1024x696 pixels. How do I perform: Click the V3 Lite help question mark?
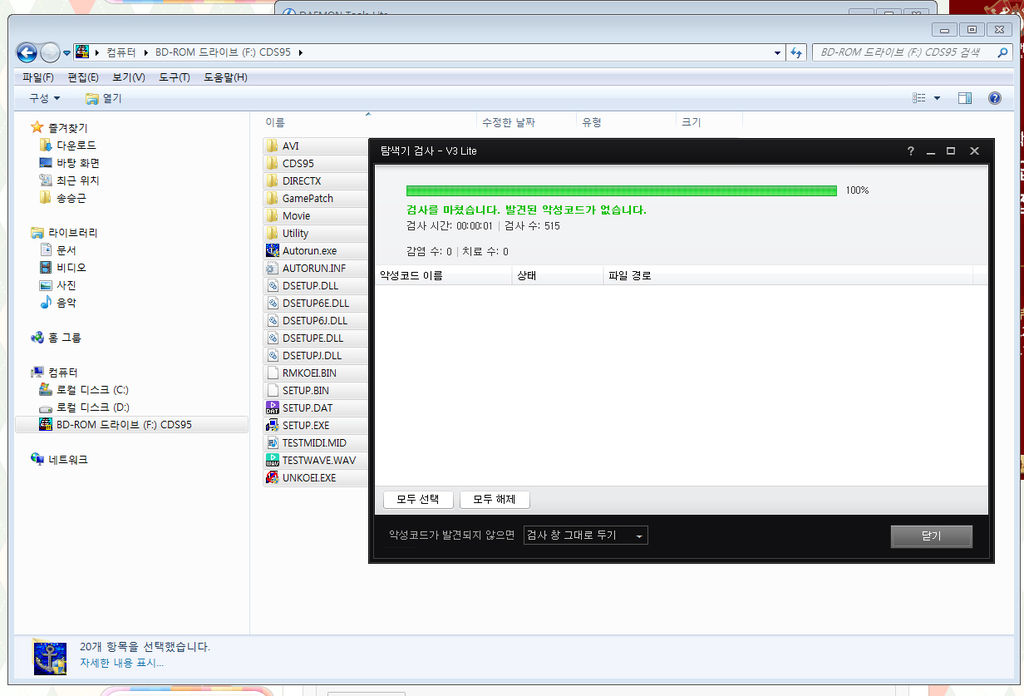[x=910, y=151]
